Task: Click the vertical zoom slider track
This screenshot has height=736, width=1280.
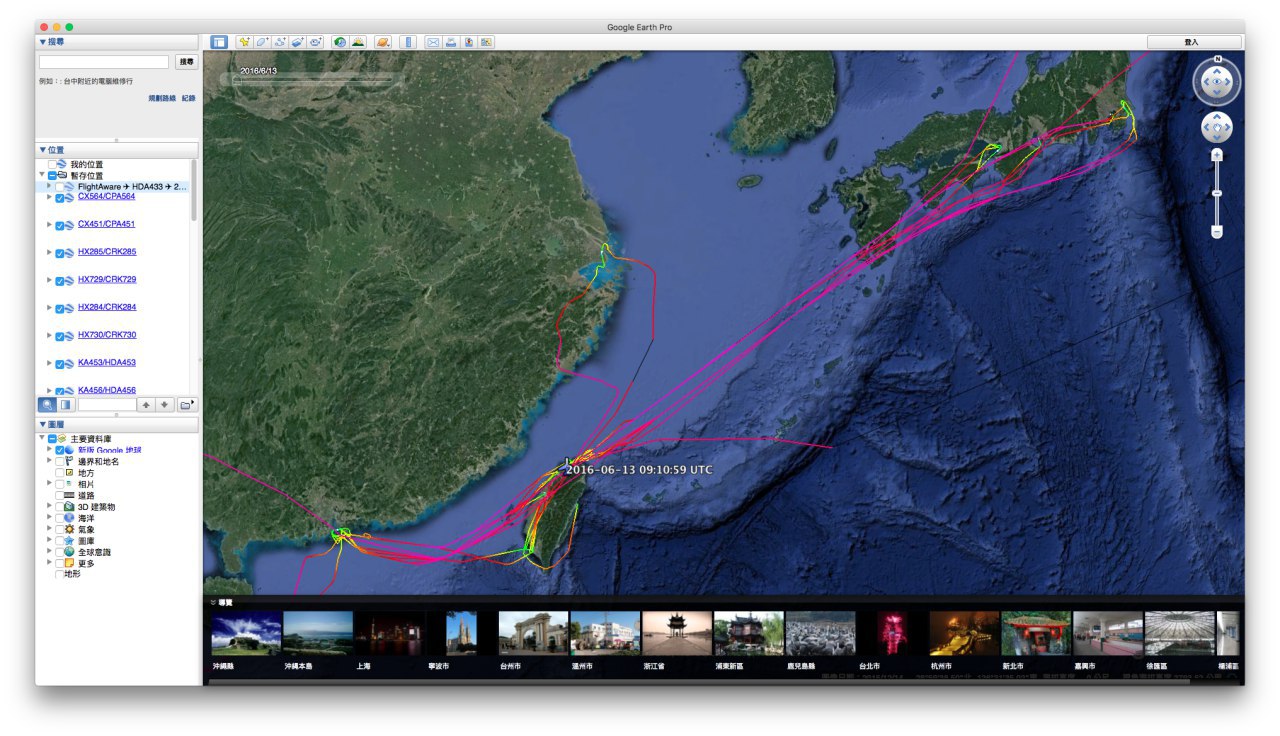Action: pos(1217,193)
